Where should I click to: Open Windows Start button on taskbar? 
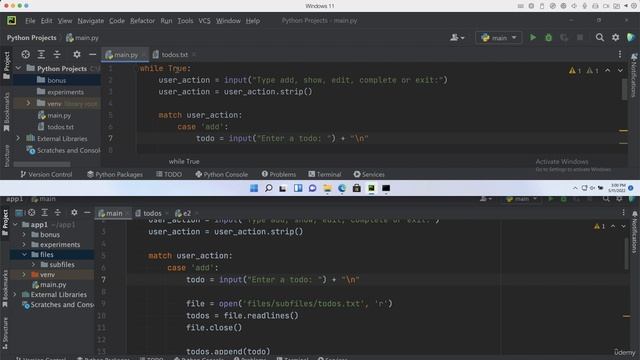point(254,188)
